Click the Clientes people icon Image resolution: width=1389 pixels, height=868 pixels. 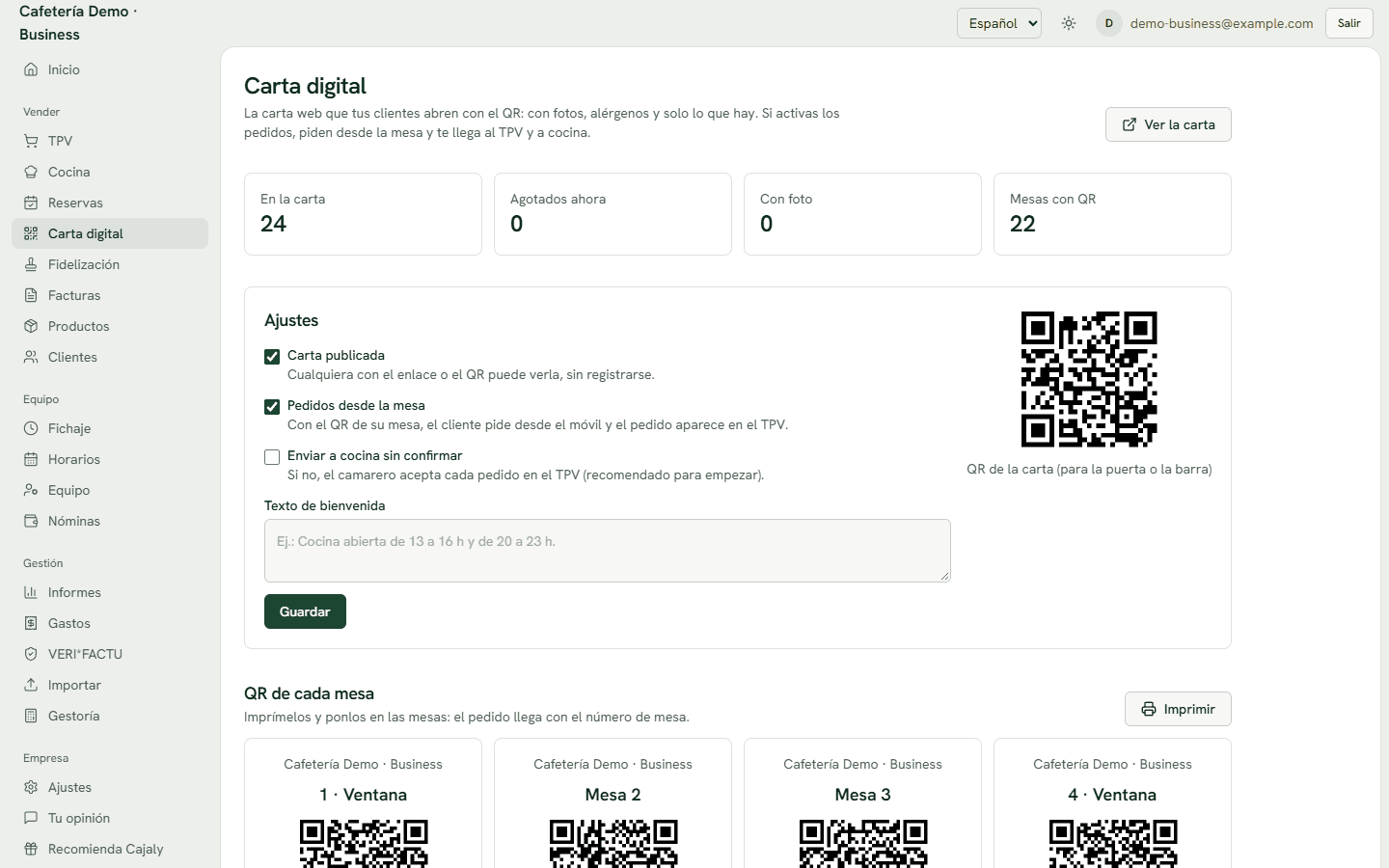31,357
